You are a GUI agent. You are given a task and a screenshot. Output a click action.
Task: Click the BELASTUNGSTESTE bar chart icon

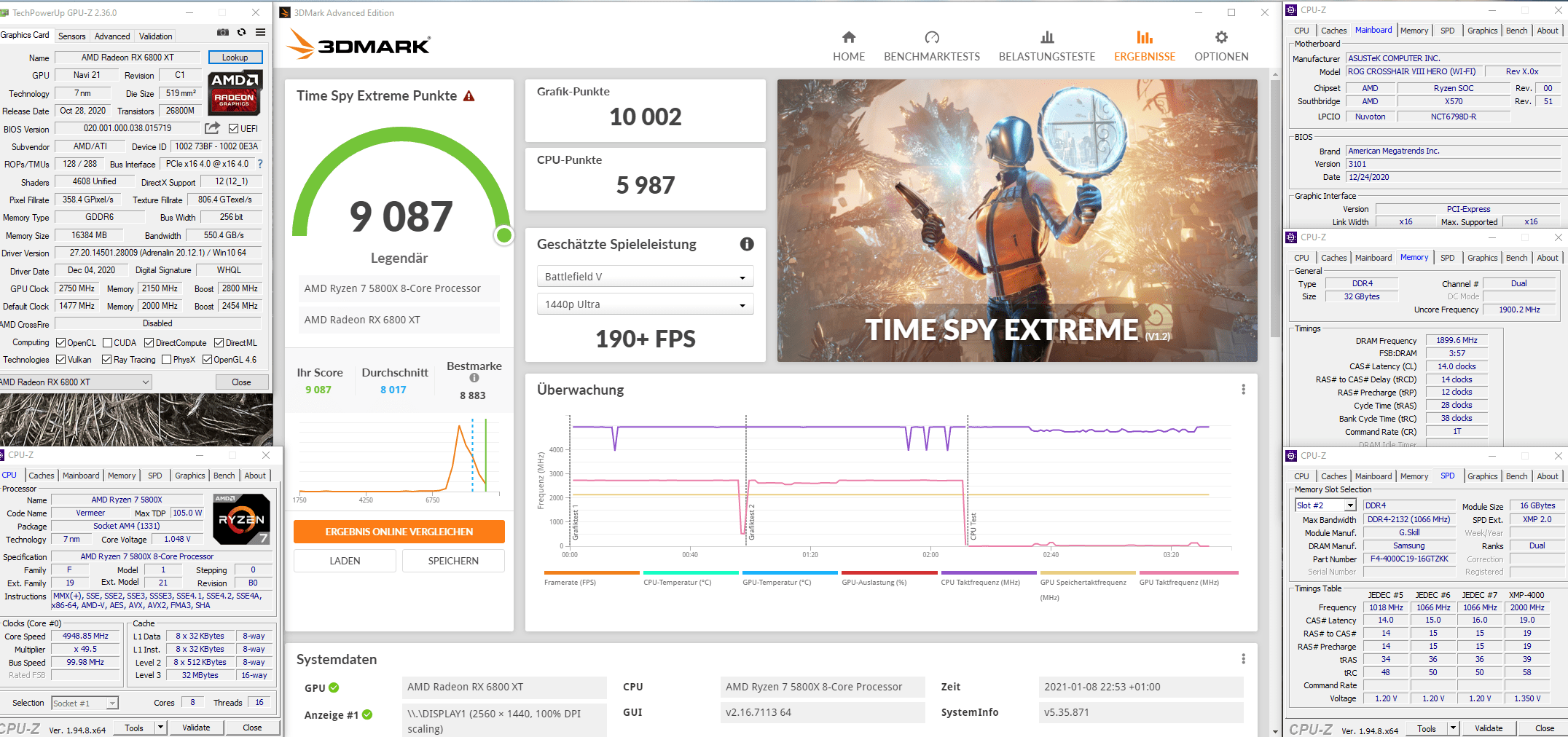[1047, 37]
